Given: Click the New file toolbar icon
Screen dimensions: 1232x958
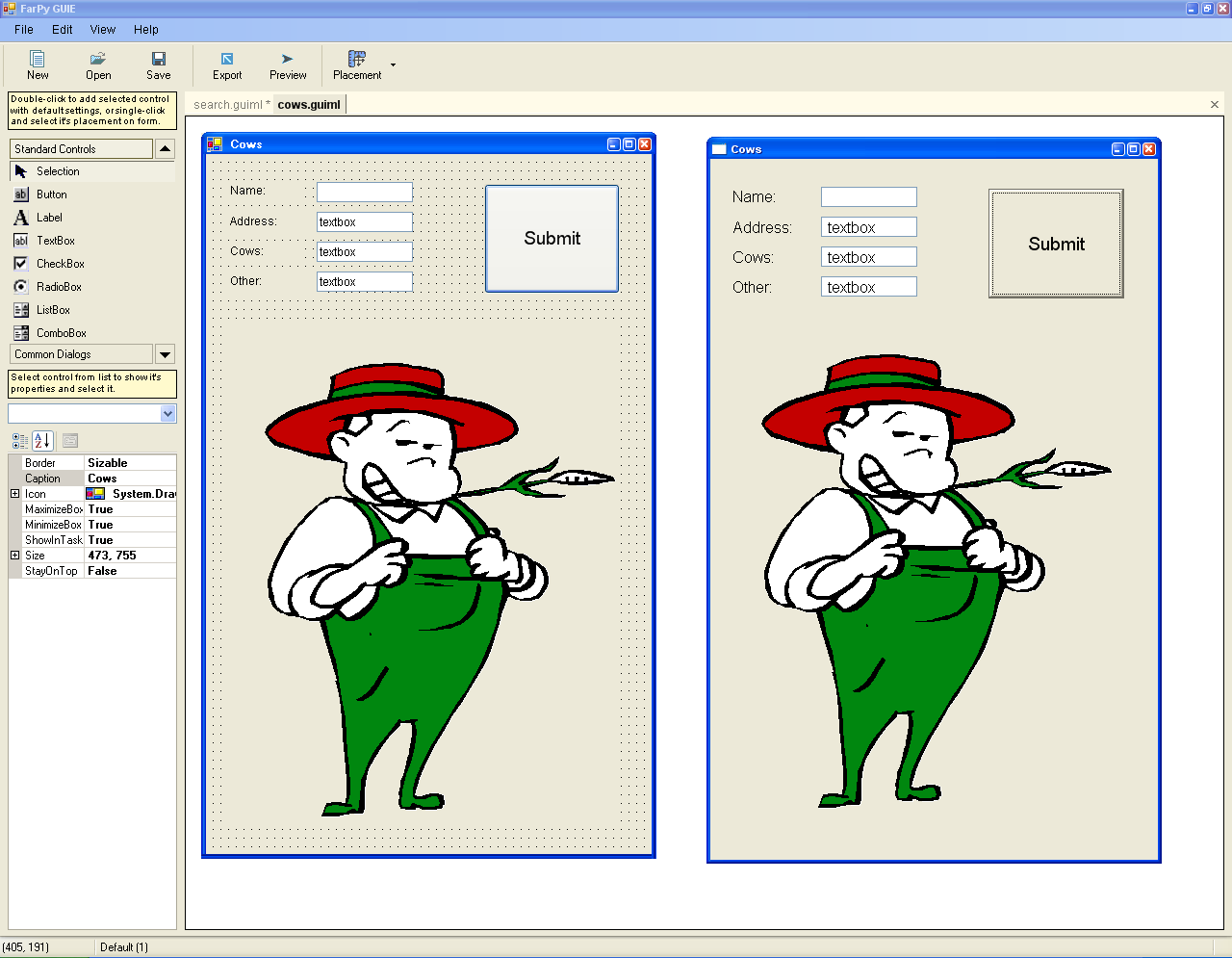Looking at the screenshot, I should click(x=38, y=60).
